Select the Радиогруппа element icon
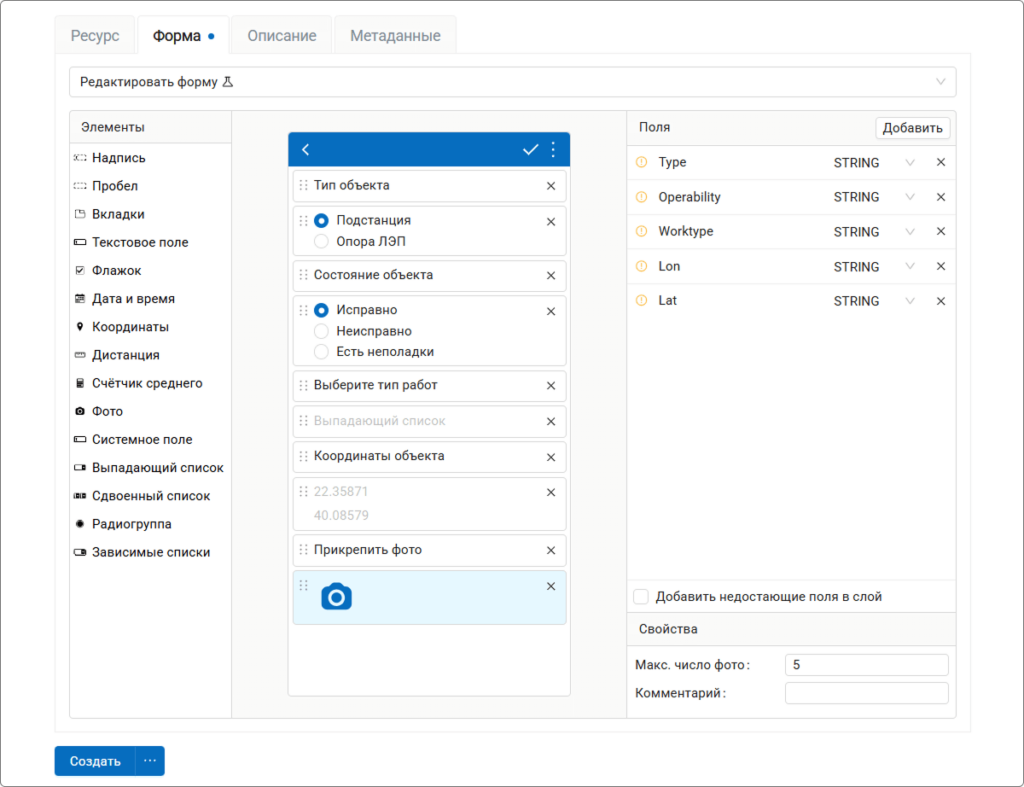Image resolution: width=1024 pixels, height=787 pixels. click(x=80, y=524)
